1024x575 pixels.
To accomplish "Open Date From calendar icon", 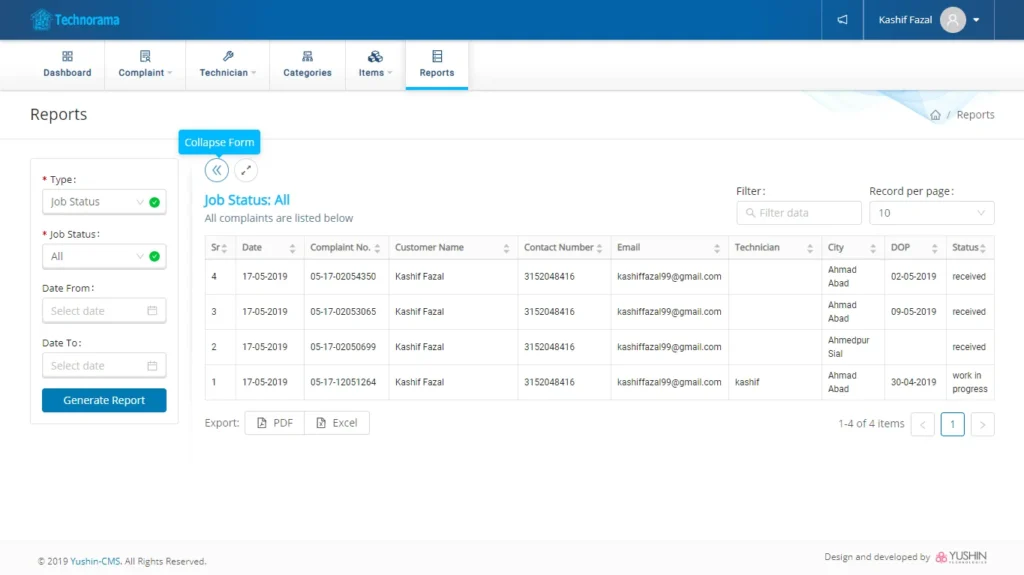I will tap(152, 311).
